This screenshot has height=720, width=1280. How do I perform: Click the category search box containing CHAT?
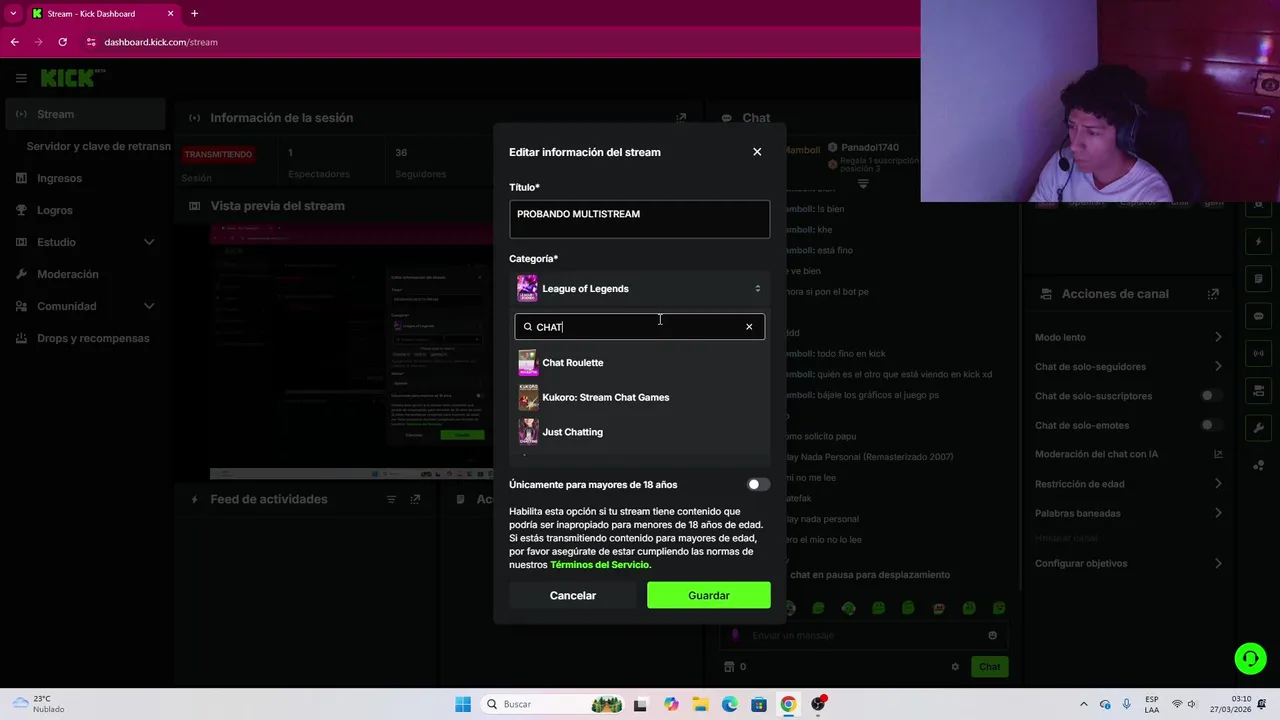click(640, 327)
